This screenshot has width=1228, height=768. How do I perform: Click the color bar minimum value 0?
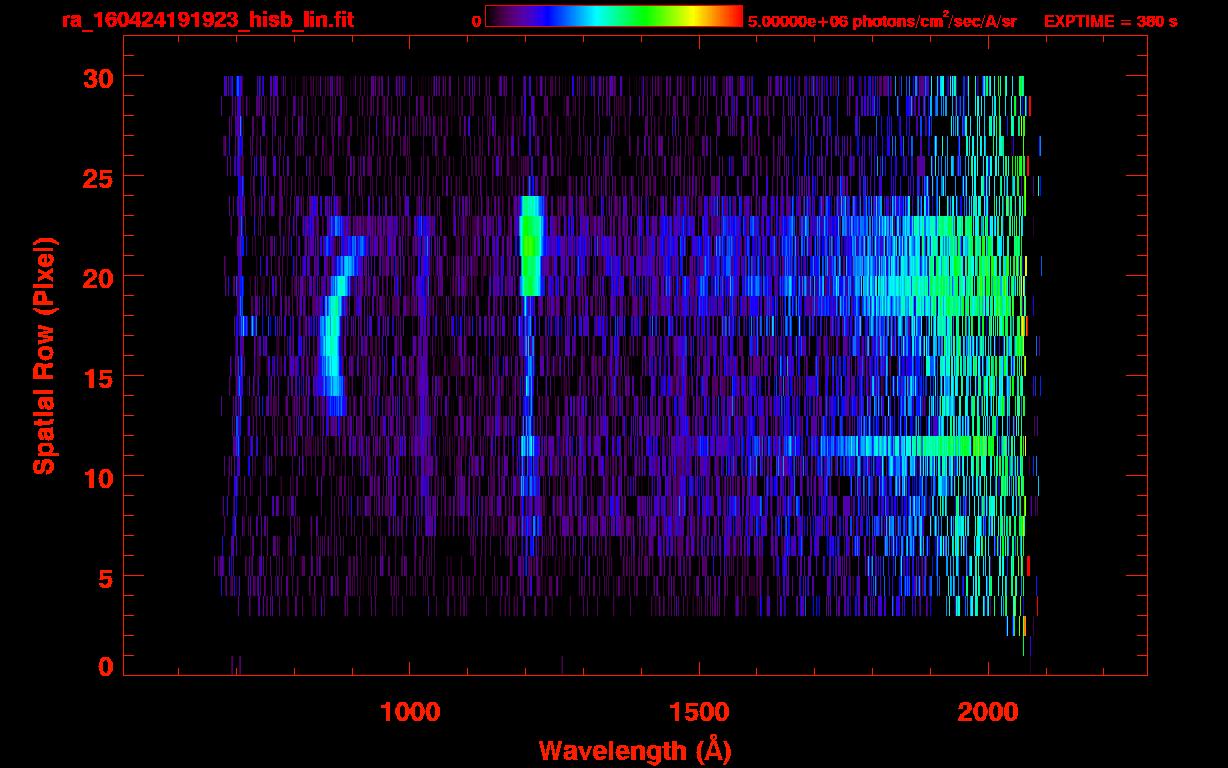click(476, 21)
